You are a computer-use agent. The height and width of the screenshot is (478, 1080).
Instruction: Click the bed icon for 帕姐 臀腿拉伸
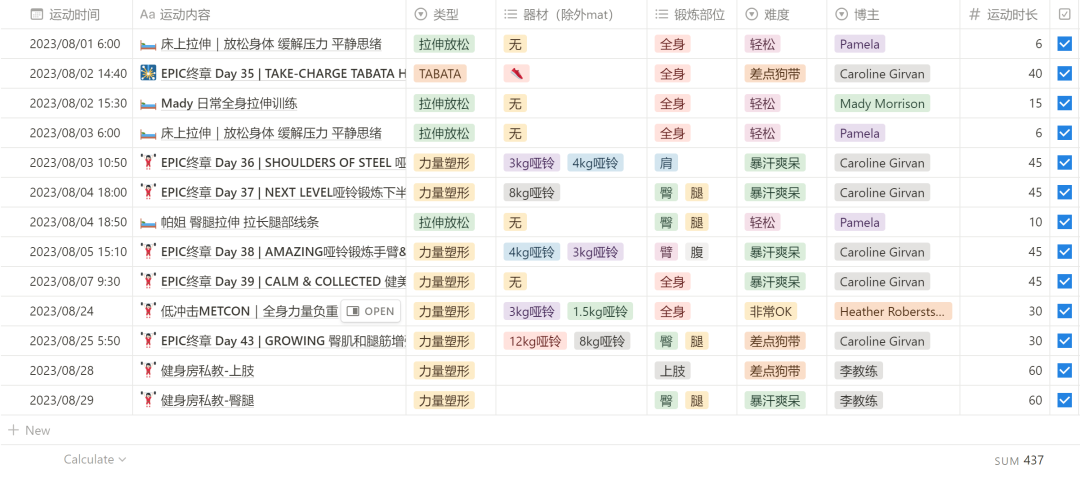click(147, 222)
